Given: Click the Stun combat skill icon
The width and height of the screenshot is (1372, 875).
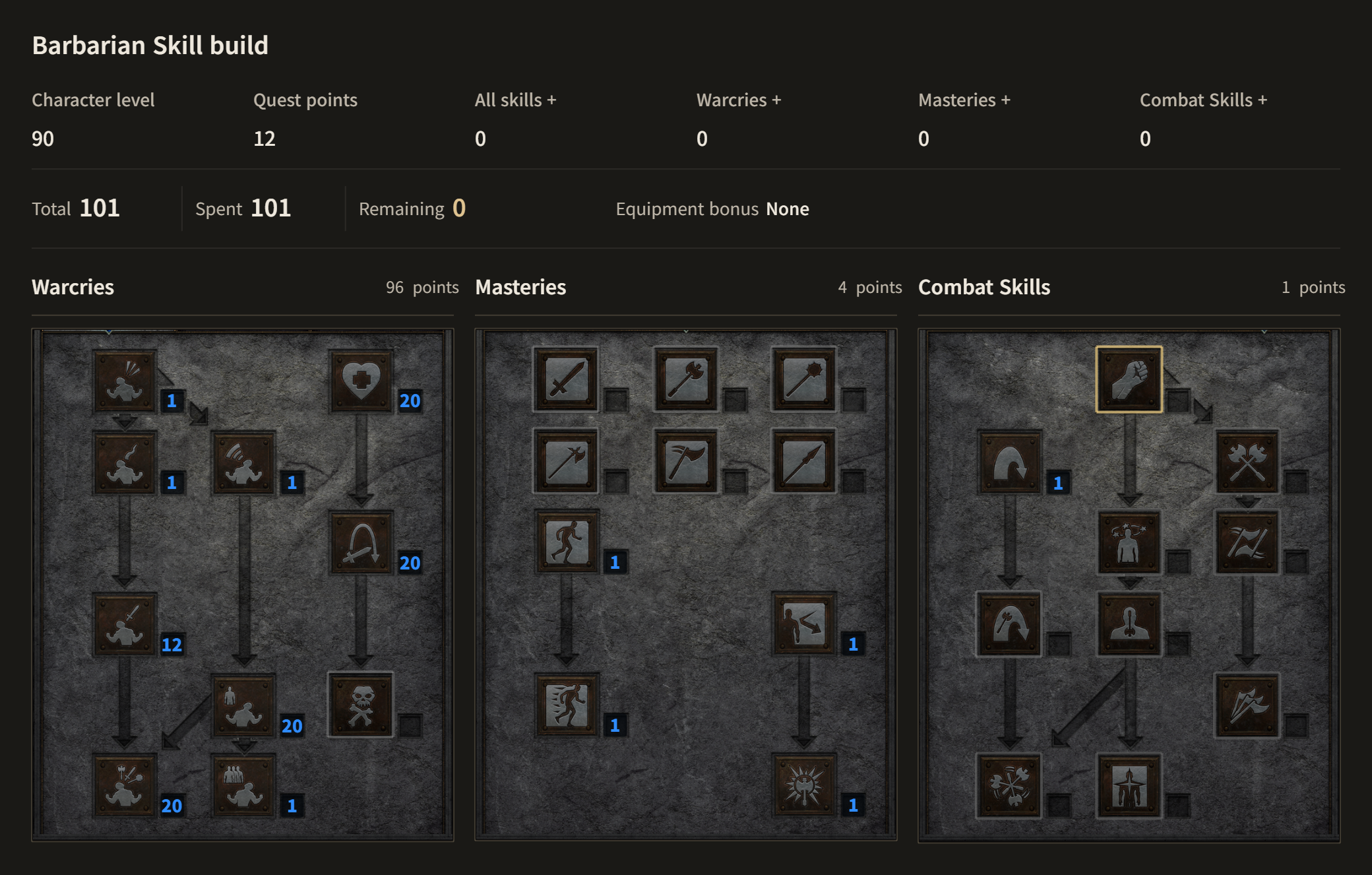Looking at the screenshot, I should click(x=1129, y=542).
